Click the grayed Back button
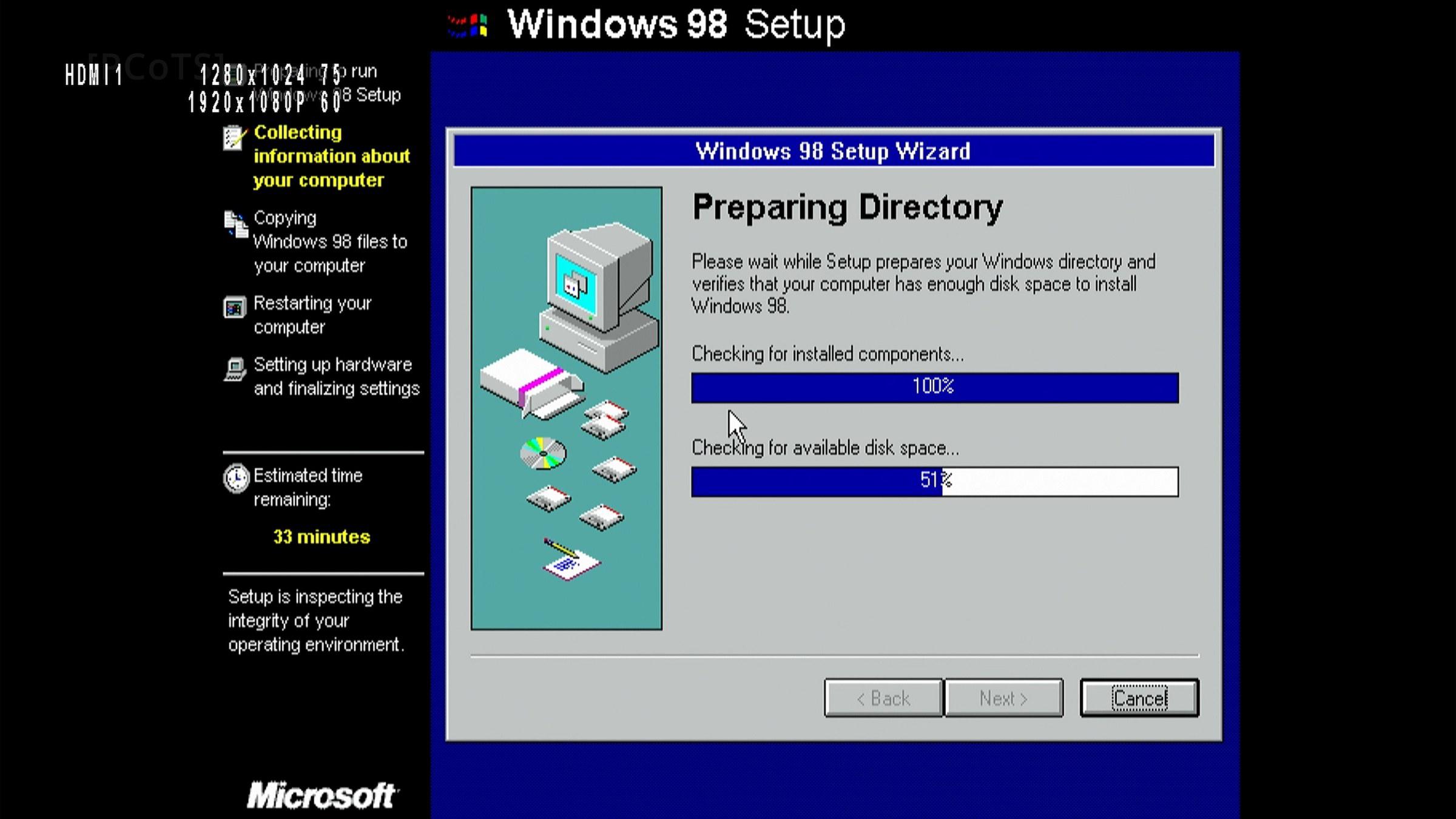Screen dimensions: 1456x819 click(x=883, y=698)
